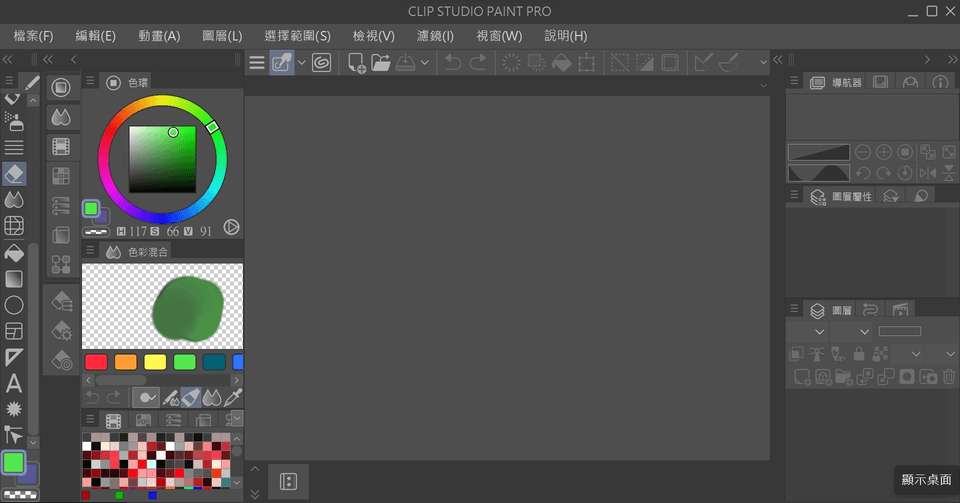Click the green blob on mixing canvas
Image resolution: width=960 pixels, height=503 pixels.
click(187, 308)
